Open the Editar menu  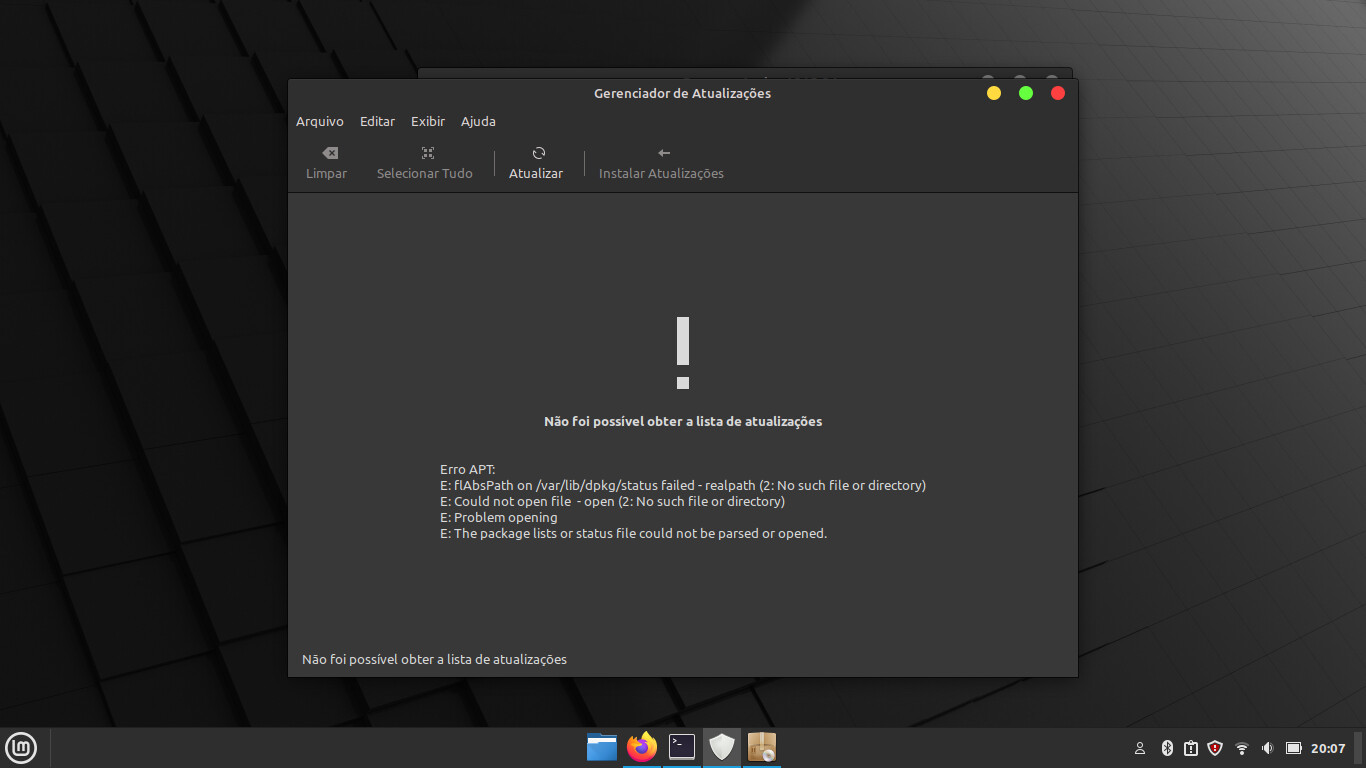click(x=377, y=121)
